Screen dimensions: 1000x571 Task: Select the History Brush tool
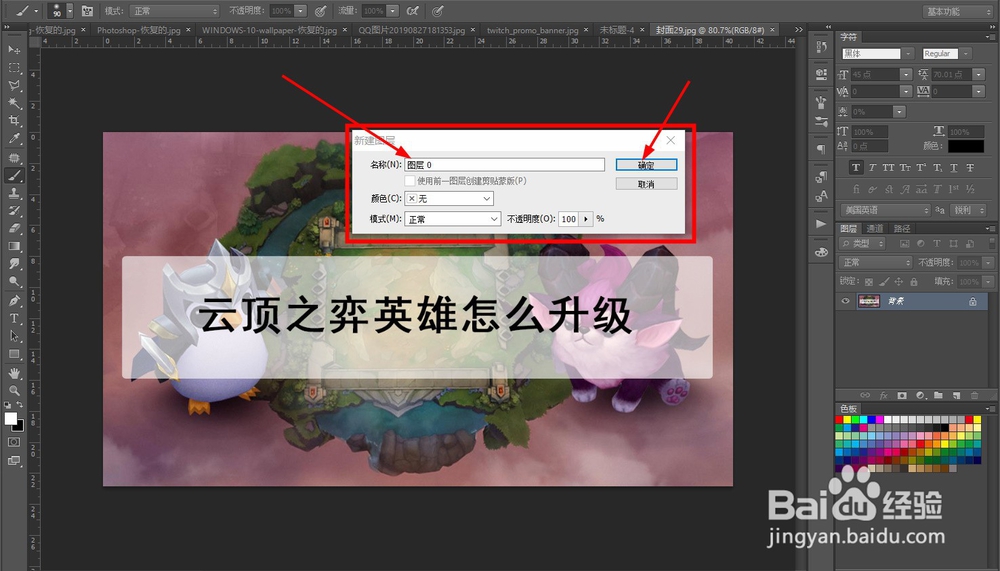pos(14,211)
